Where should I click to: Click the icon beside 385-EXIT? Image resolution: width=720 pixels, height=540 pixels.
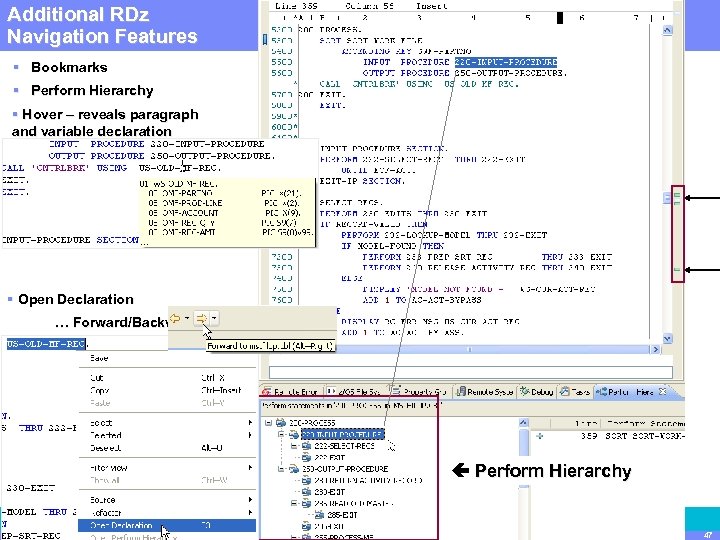320,515
